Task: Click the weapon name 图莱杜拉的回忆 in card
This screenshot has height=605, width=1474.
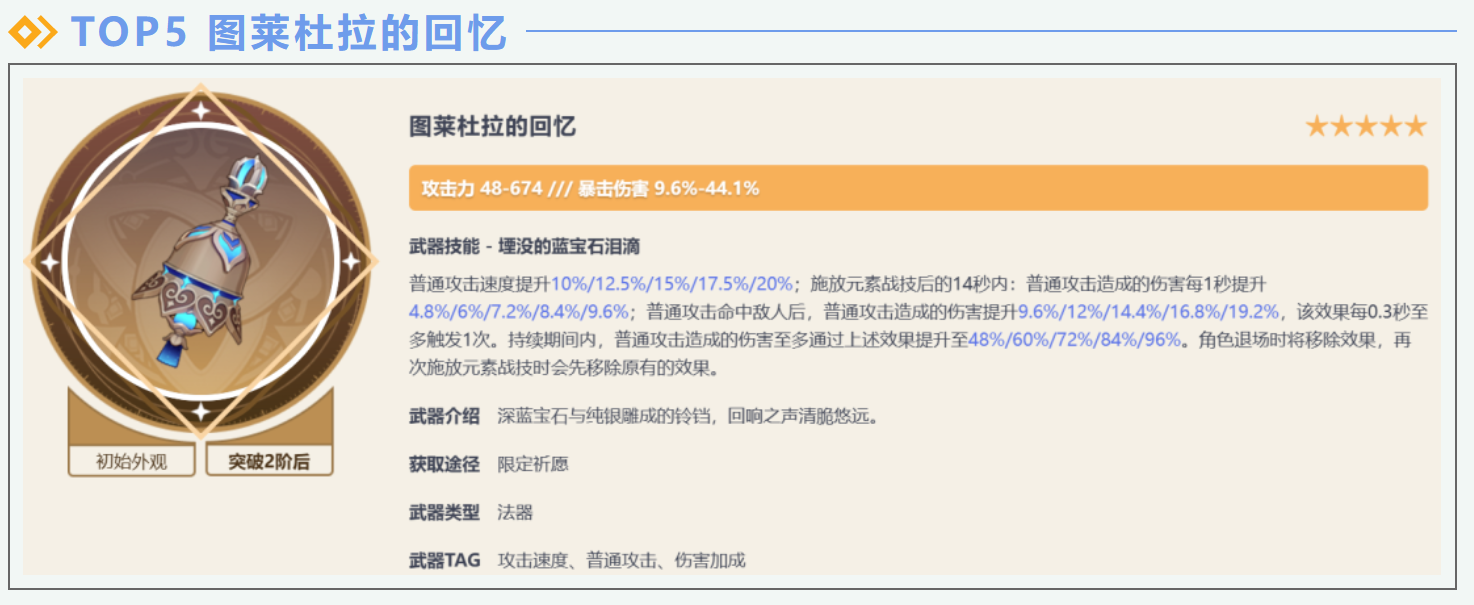Action: pos(493,127)
